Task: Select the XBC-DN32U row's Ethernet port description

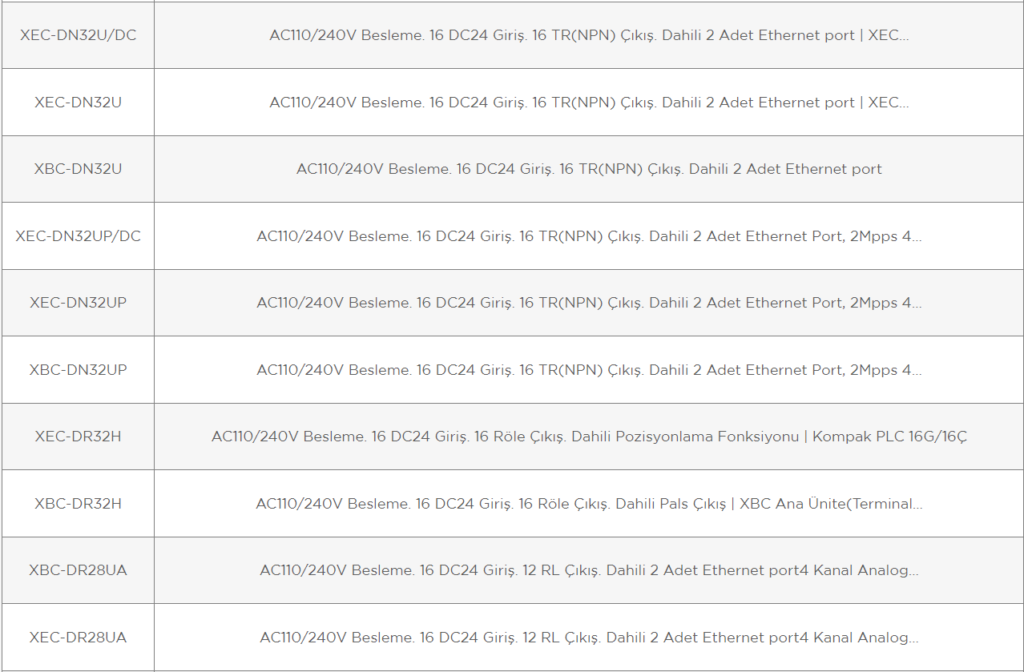Action: [589, 169]
